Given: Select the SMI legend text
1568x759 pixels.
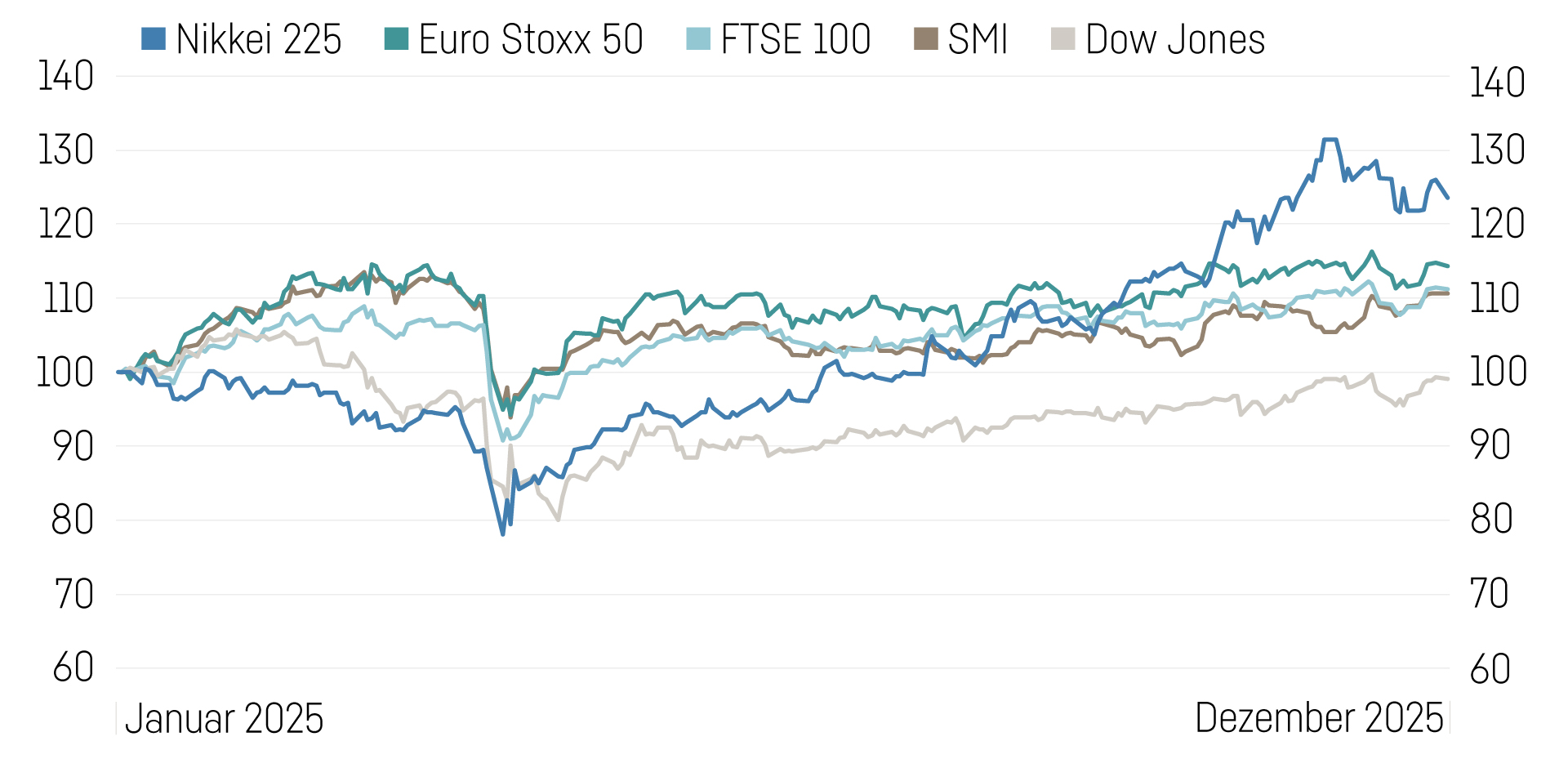Looking at the screenshot, I should 978,39.
